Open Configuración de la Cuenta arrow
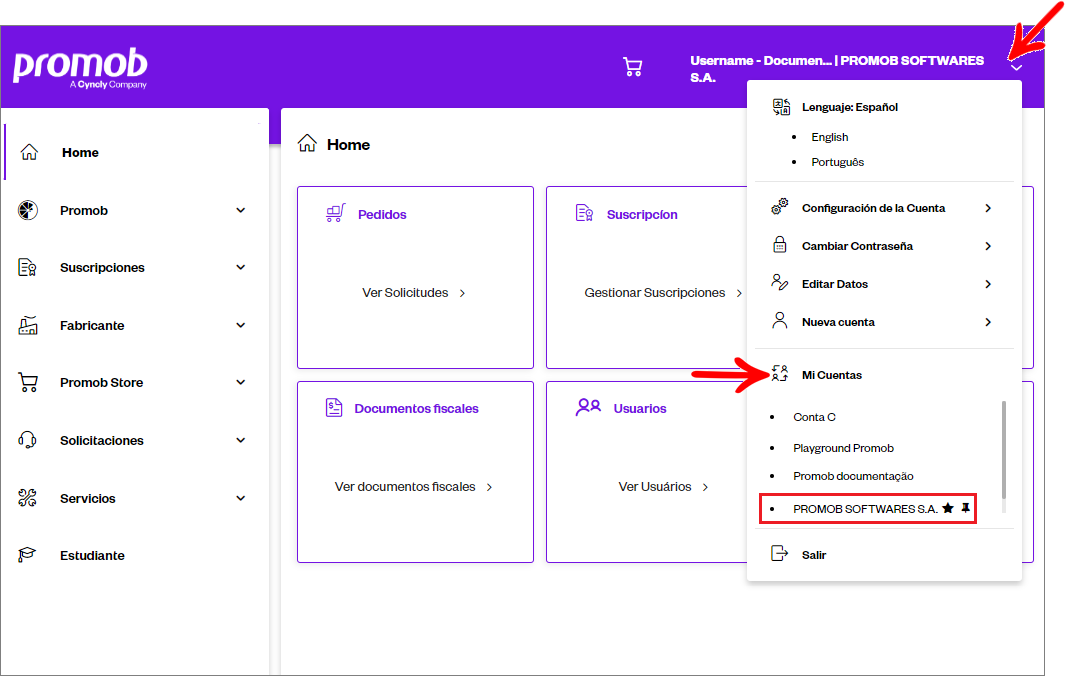The width and height of the screenshot is (1066, 676). 988,208
